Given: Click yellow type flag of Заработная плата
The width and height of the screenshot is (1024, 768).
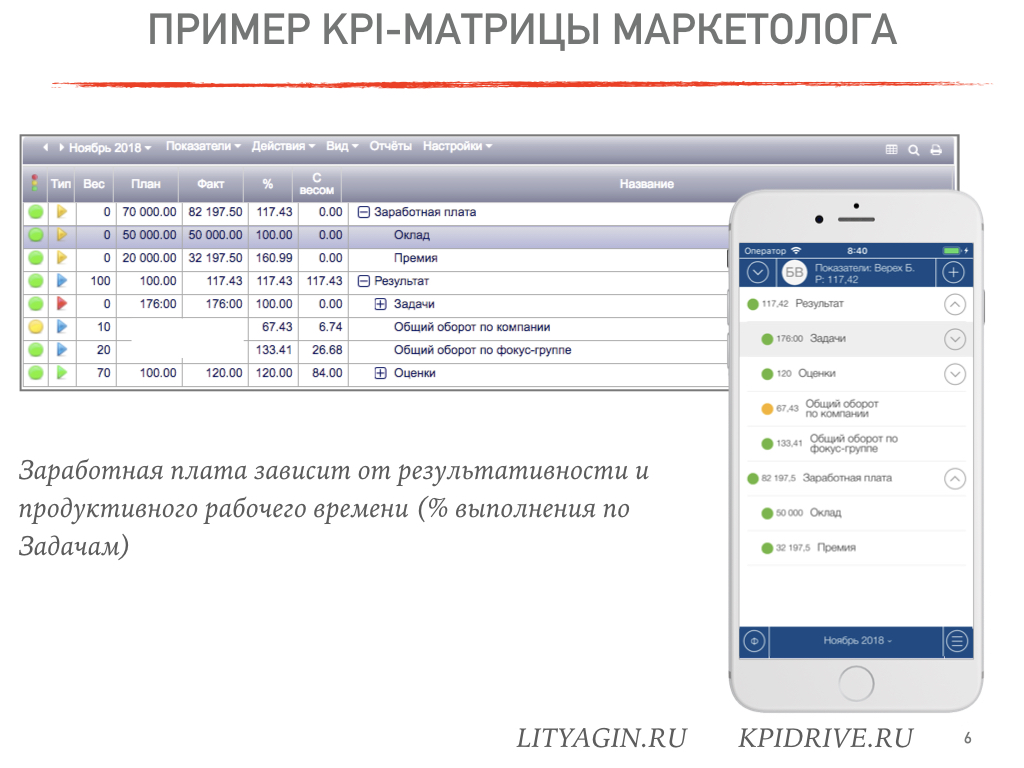Looking at the screenshot, I should (x=62, y=212).
